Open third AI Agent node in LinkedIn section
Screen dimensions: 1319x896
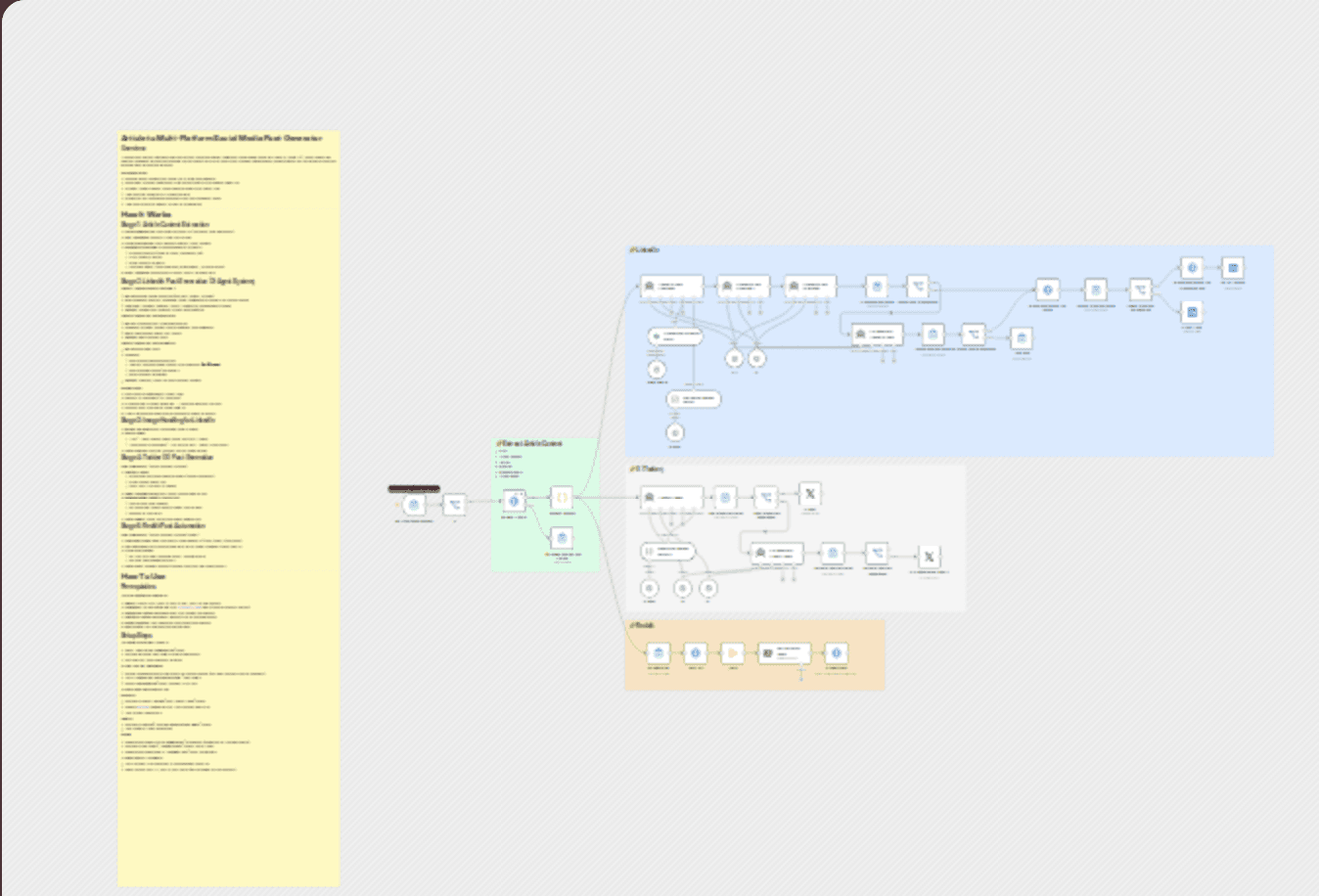810,287
